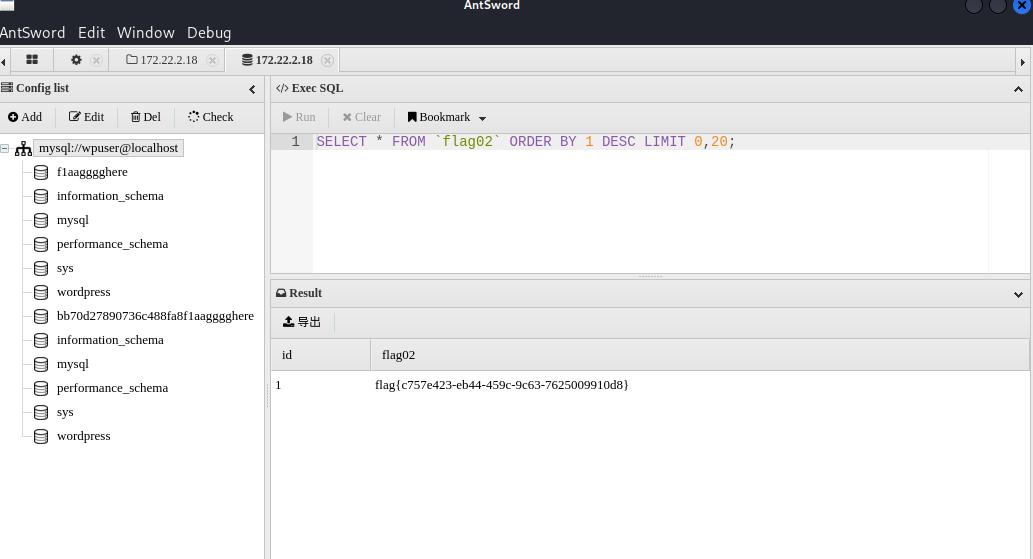Click the connection network icon
The image size is (1033, 559).
[x=23, y=149]
